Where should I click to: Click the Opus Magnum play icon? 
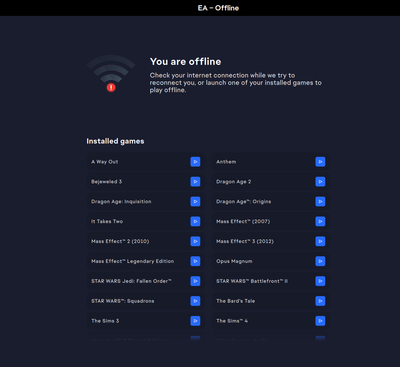pos(320,261)
